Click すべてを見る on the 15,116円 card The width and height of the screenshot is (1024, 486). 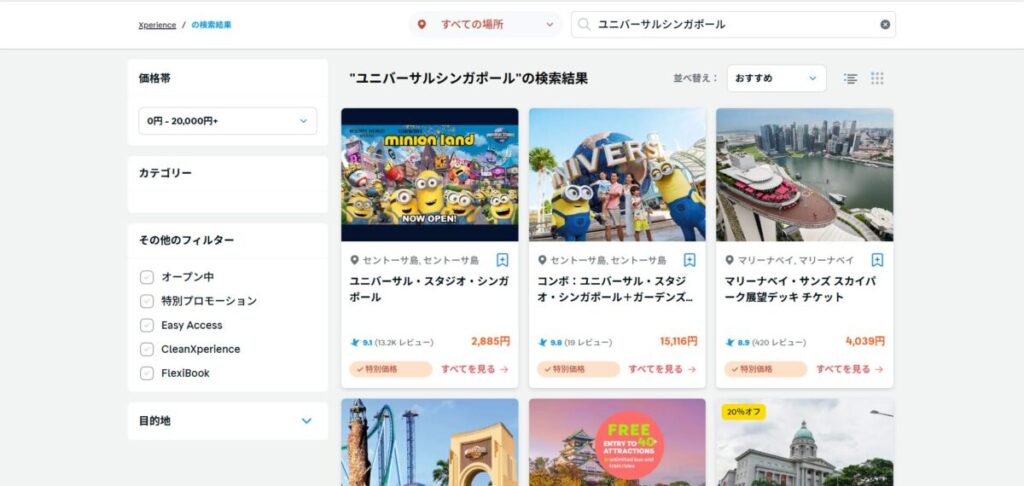click(x=662, y=369)
